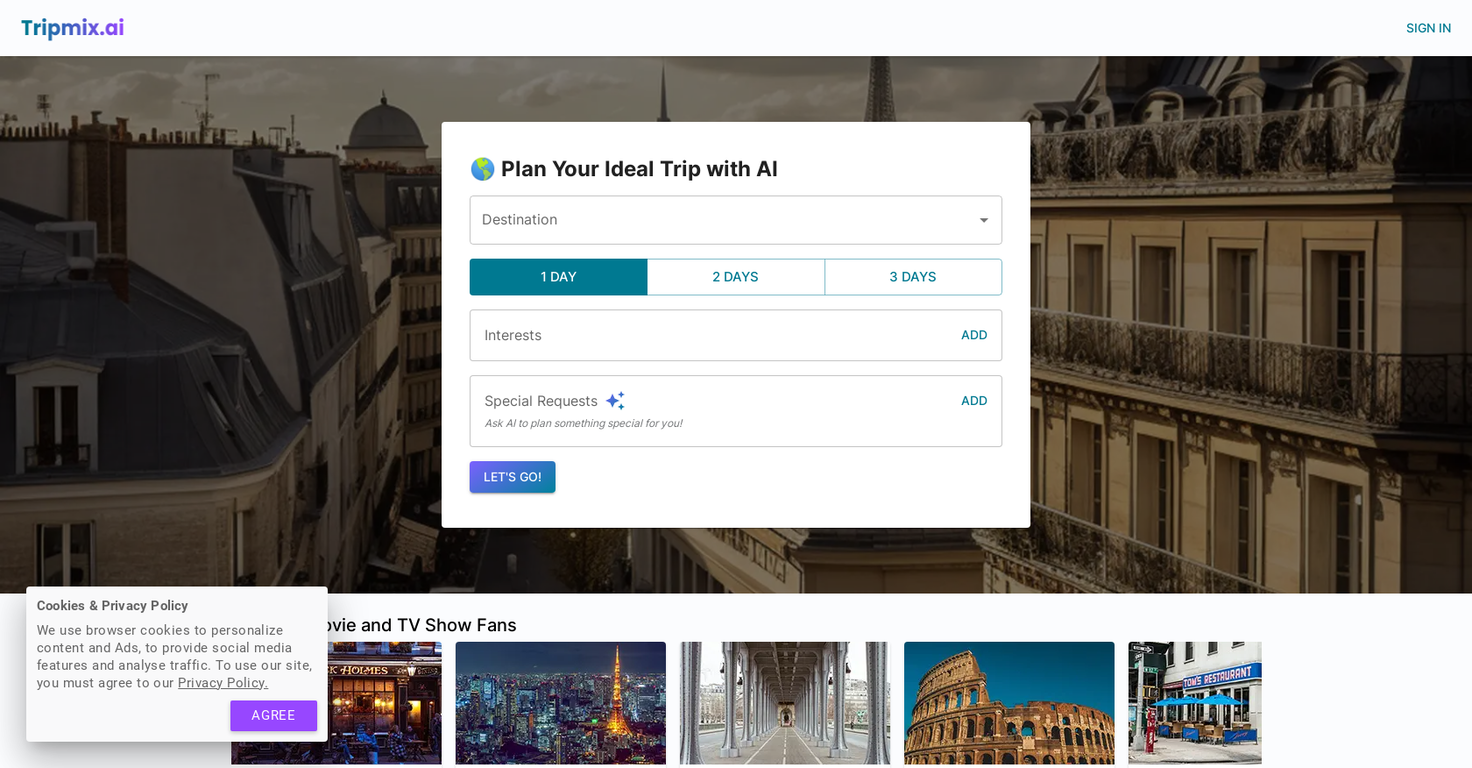Image resolution: width=1472 pixels, height=768 pixels.
Task: Click the Destination dropdown arrow
Action: 985,220
